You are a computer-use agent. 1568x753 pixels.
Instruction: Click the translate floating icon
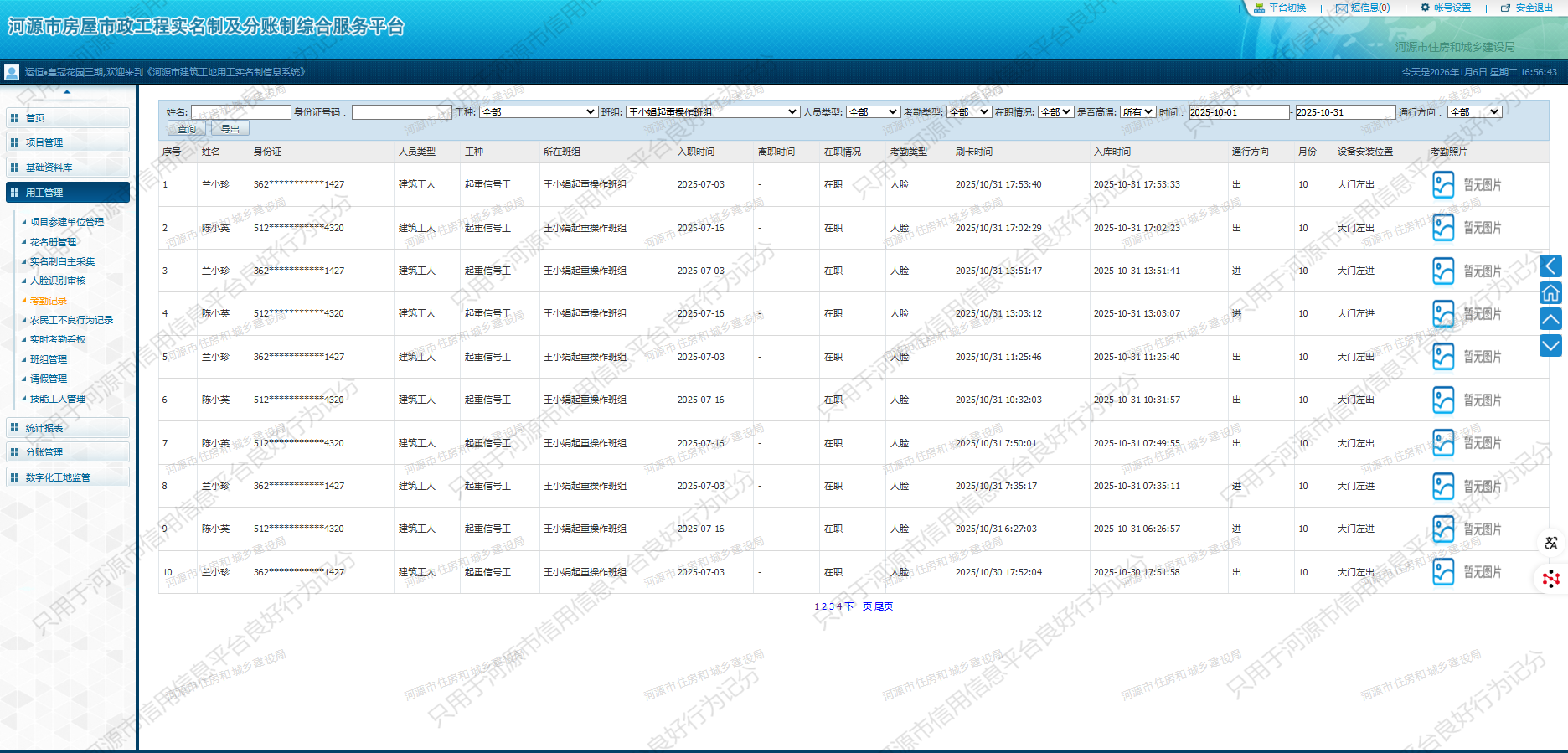1550,543
